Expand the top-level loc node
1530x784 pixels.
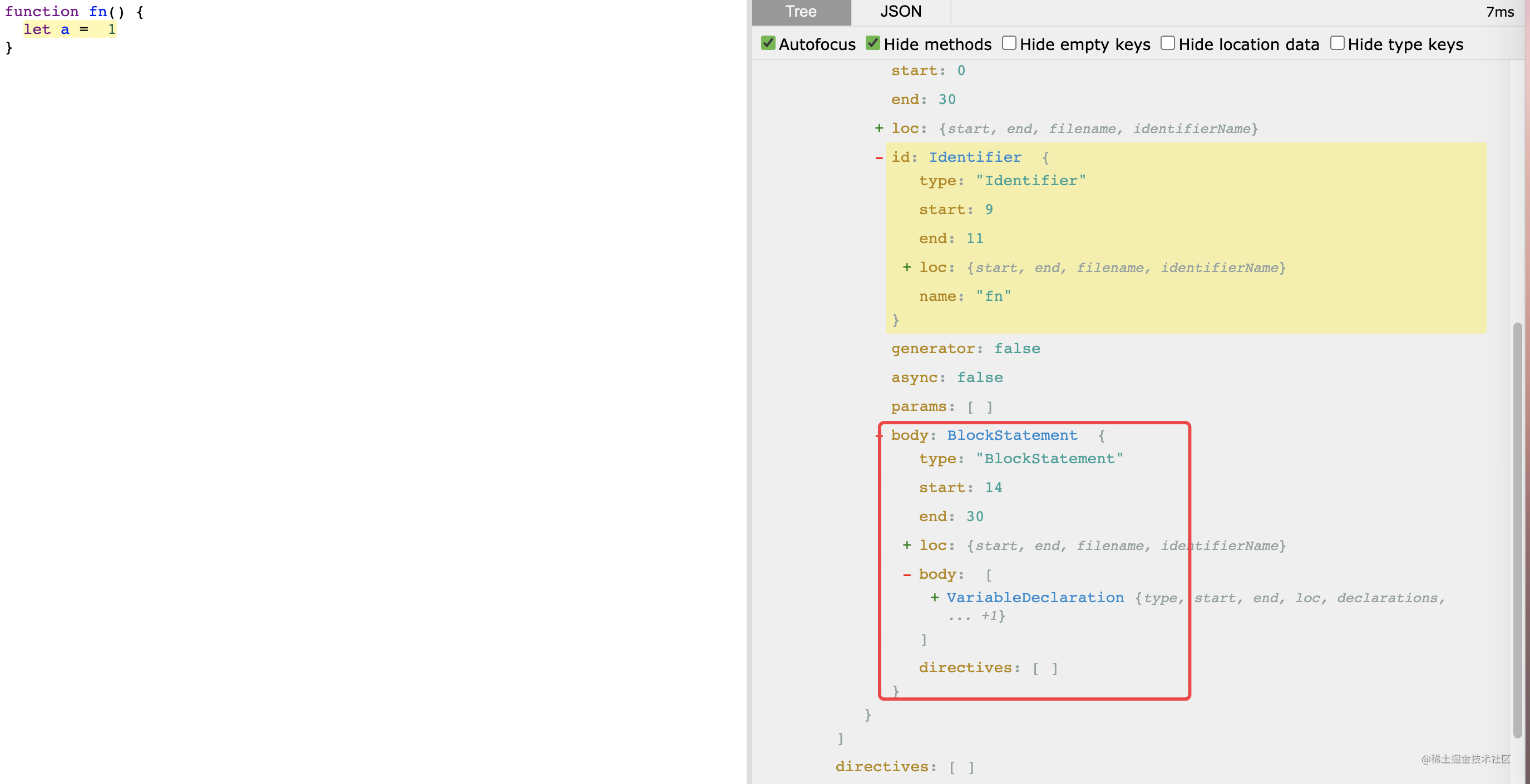click(879, 128)
